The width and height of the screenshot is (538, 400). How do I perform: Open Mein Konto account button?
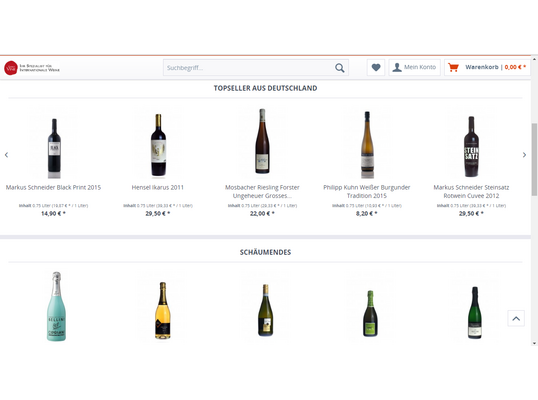point(414,67)
